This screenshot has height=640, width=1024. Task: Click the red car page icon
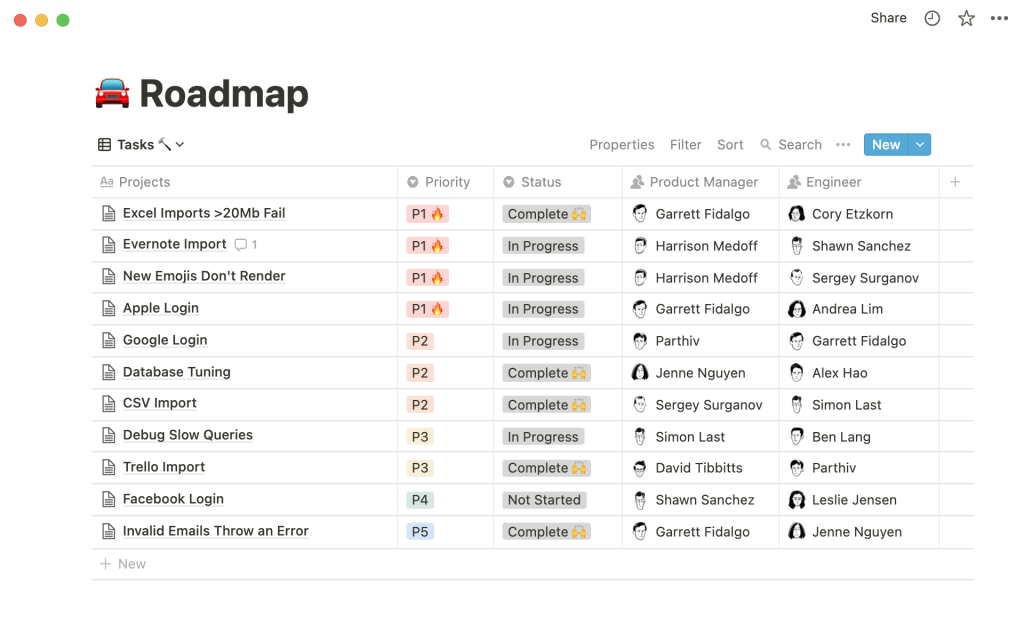point(112,93)
